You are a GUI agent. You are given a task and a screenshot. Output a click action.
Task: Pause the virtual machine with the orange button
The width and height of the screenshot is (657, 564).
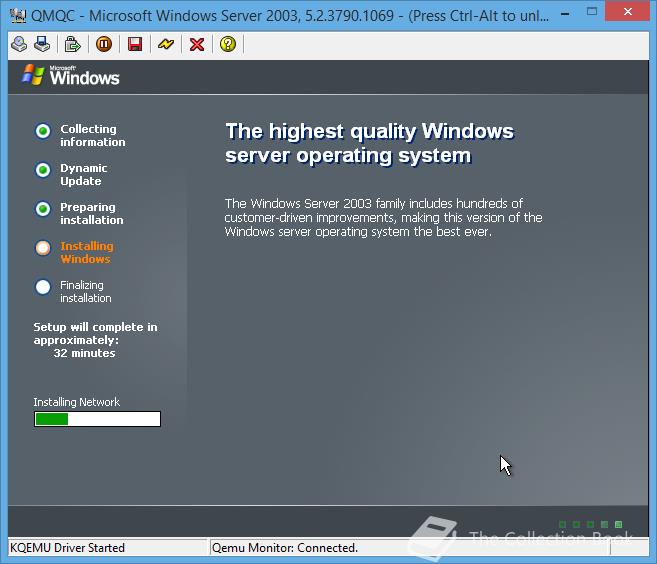click(104, 44)
